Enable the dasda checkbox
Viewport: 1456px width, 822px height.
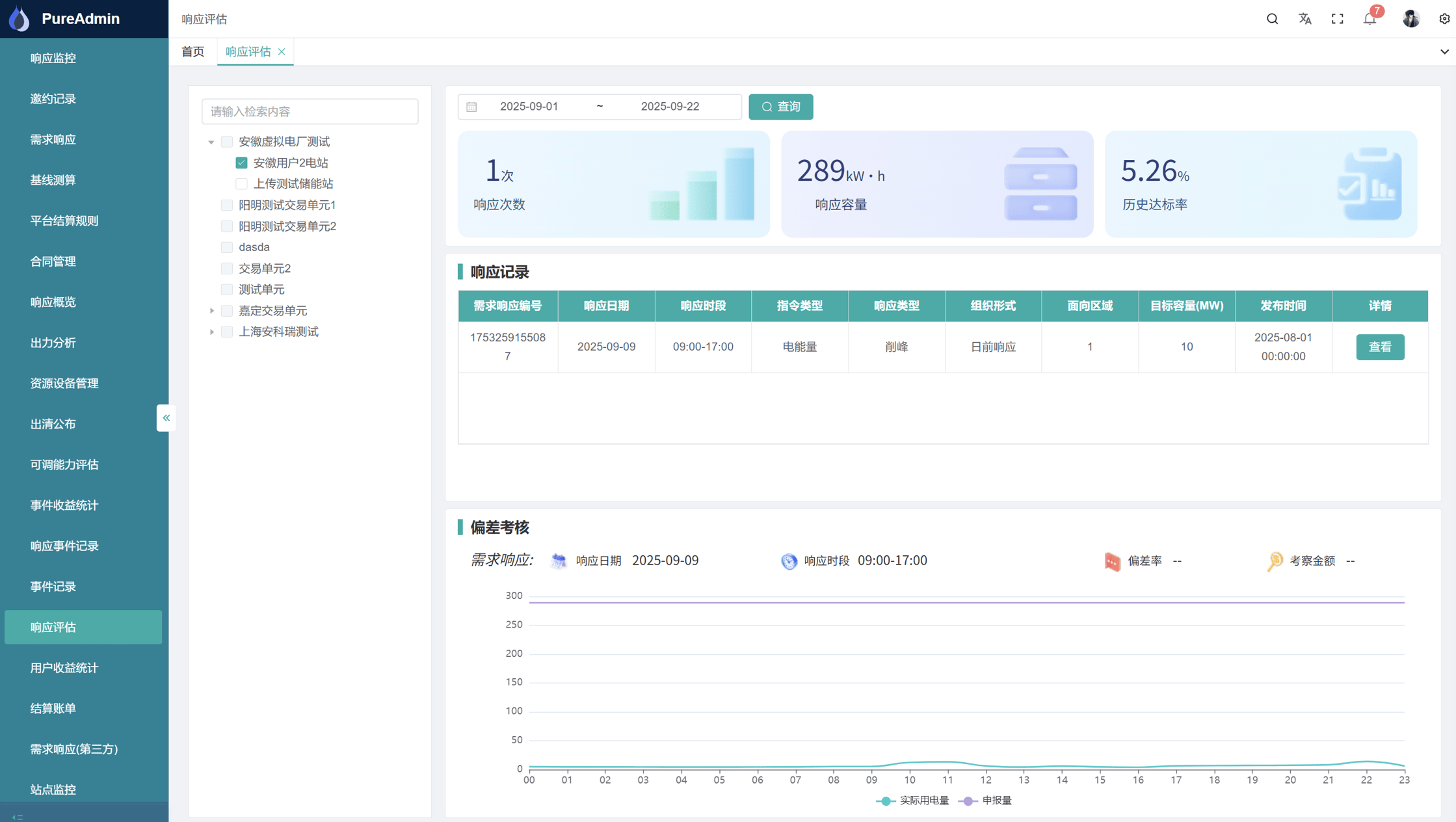point(227,247)
